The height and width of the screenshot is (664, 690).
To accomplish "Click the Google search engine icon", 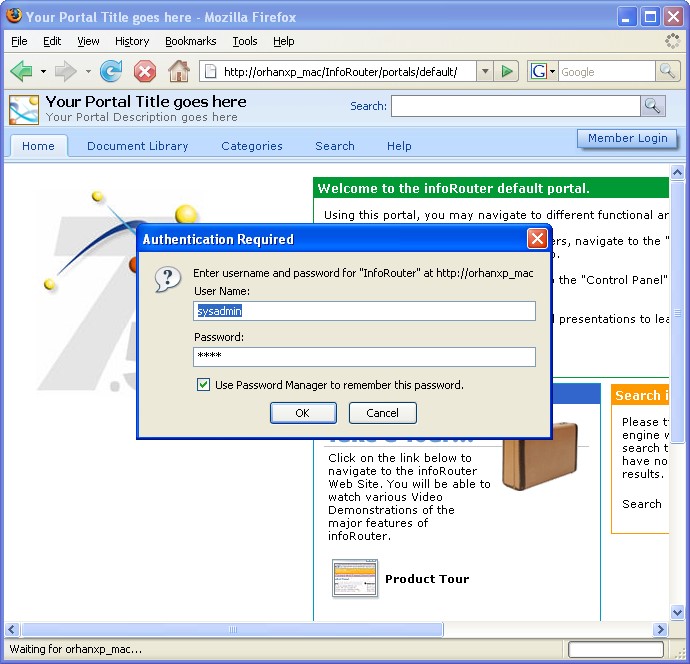I will (538, 71).
